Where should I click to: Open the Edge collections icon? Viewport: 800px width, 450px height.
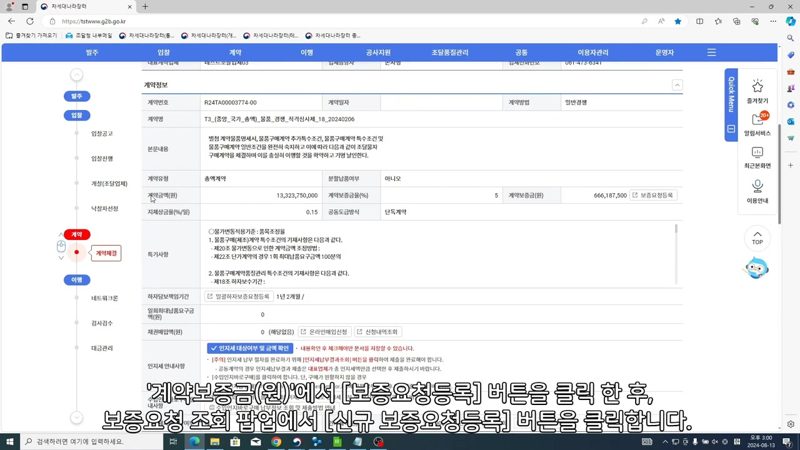pyautogui.click(x=736, y=21)
